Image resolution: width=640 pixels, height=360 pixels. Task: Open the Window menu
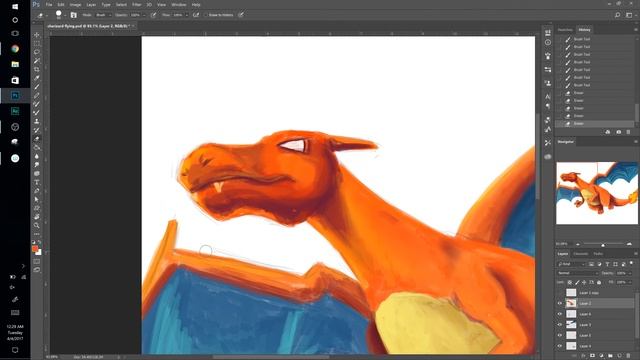point(178,4)
